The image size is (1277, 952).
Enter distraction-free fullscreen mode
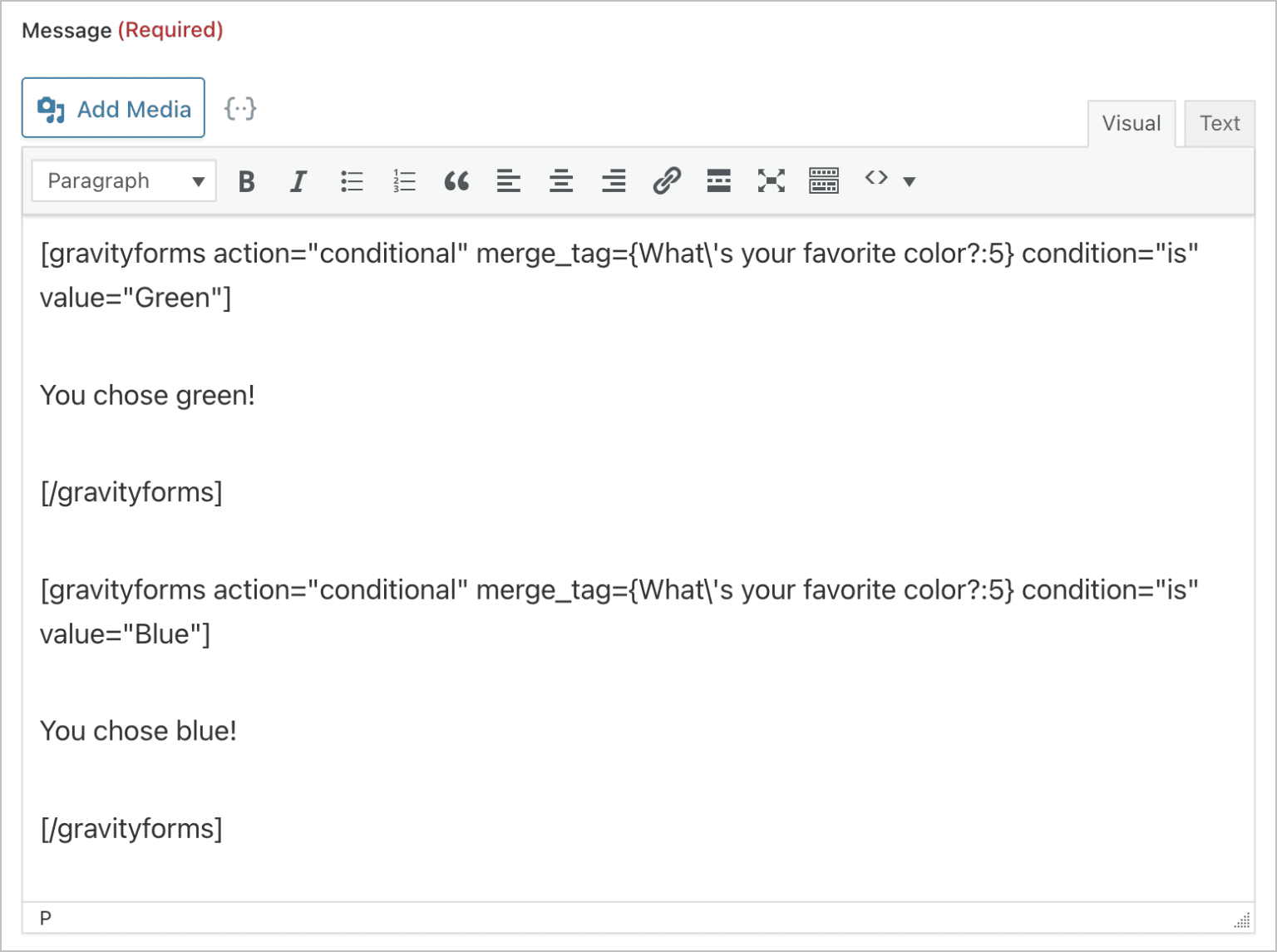click(x=772, y=180)
